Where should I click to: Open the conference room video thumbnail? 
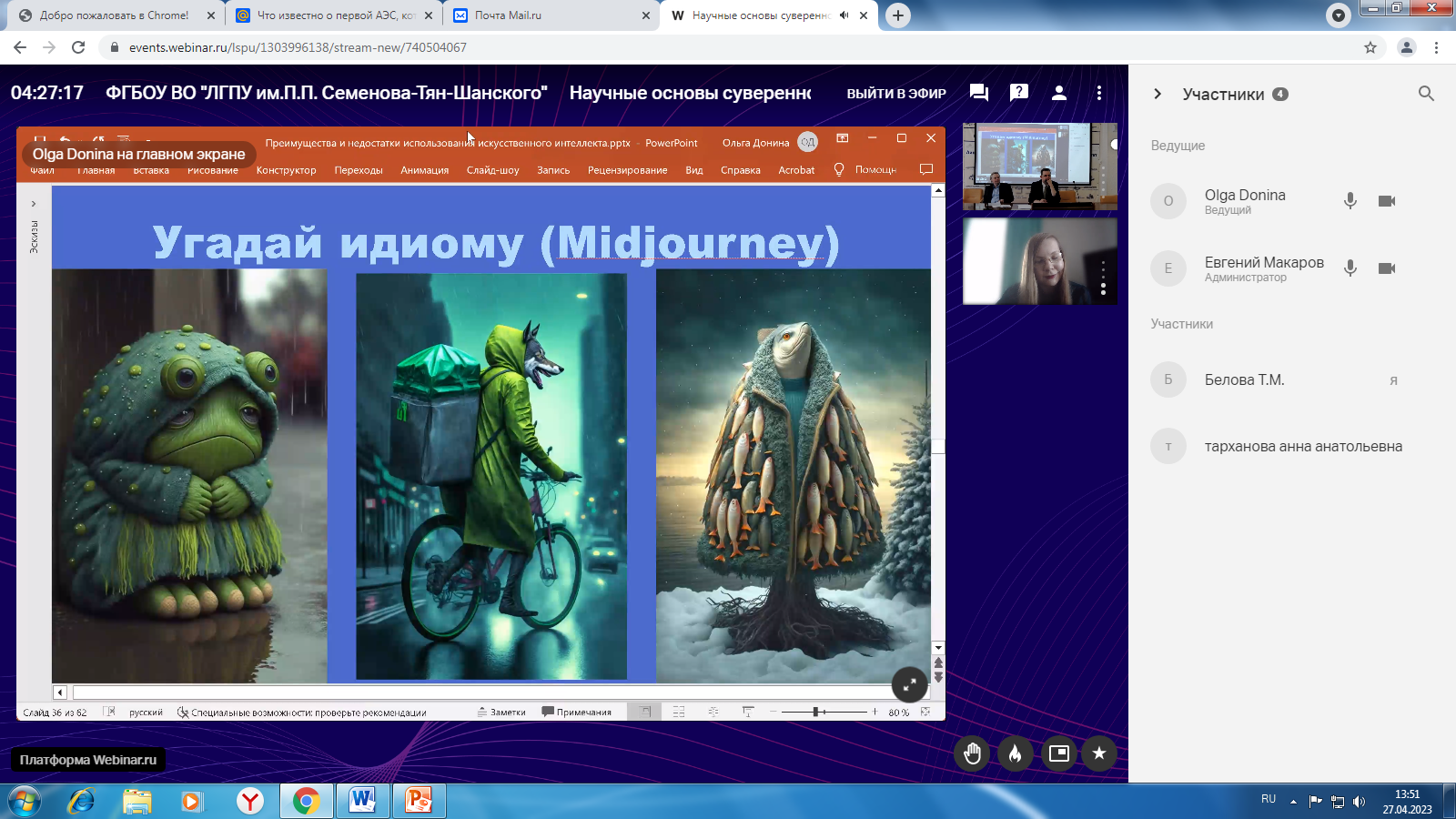1040,167
